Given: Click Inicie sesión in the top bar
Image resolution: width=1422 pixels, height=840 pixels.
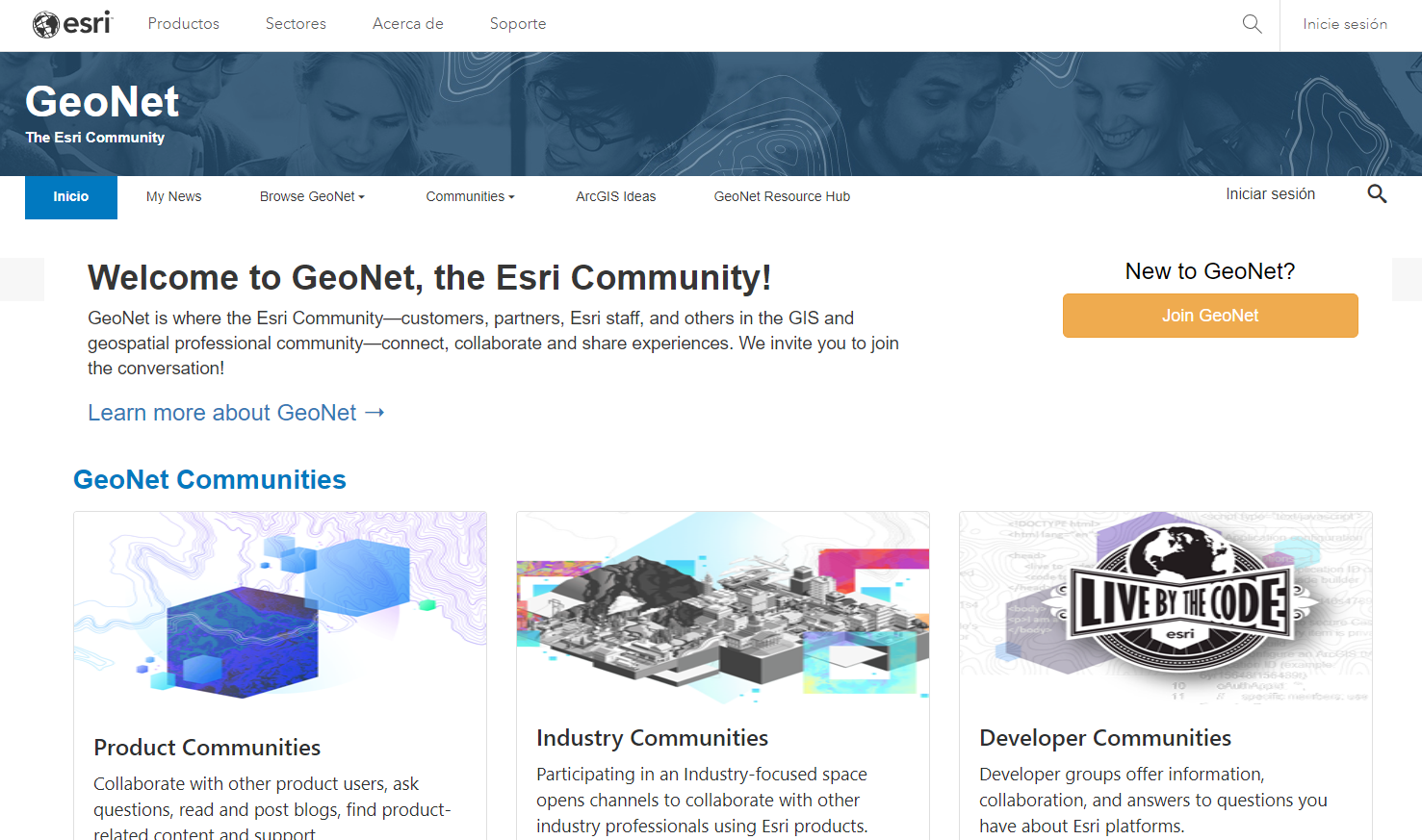Looking at the screenshot, I should tap(1345, 24).
